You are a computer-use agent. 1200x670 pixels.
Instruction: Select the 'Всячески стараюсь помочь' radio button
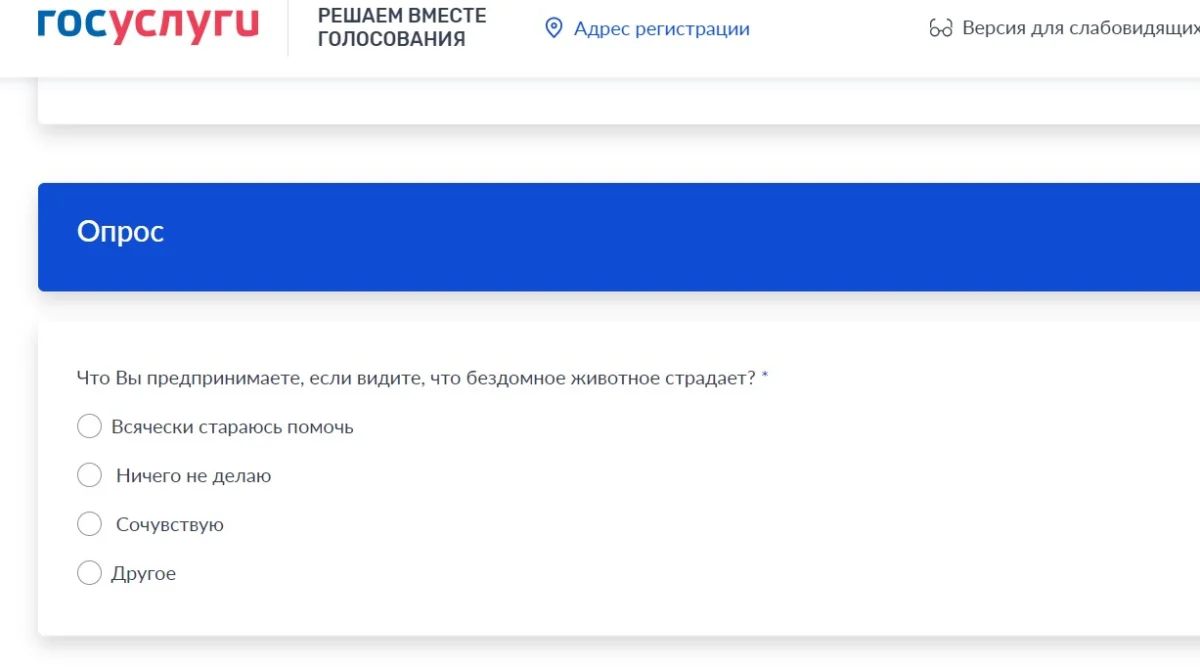click(90, 427)
